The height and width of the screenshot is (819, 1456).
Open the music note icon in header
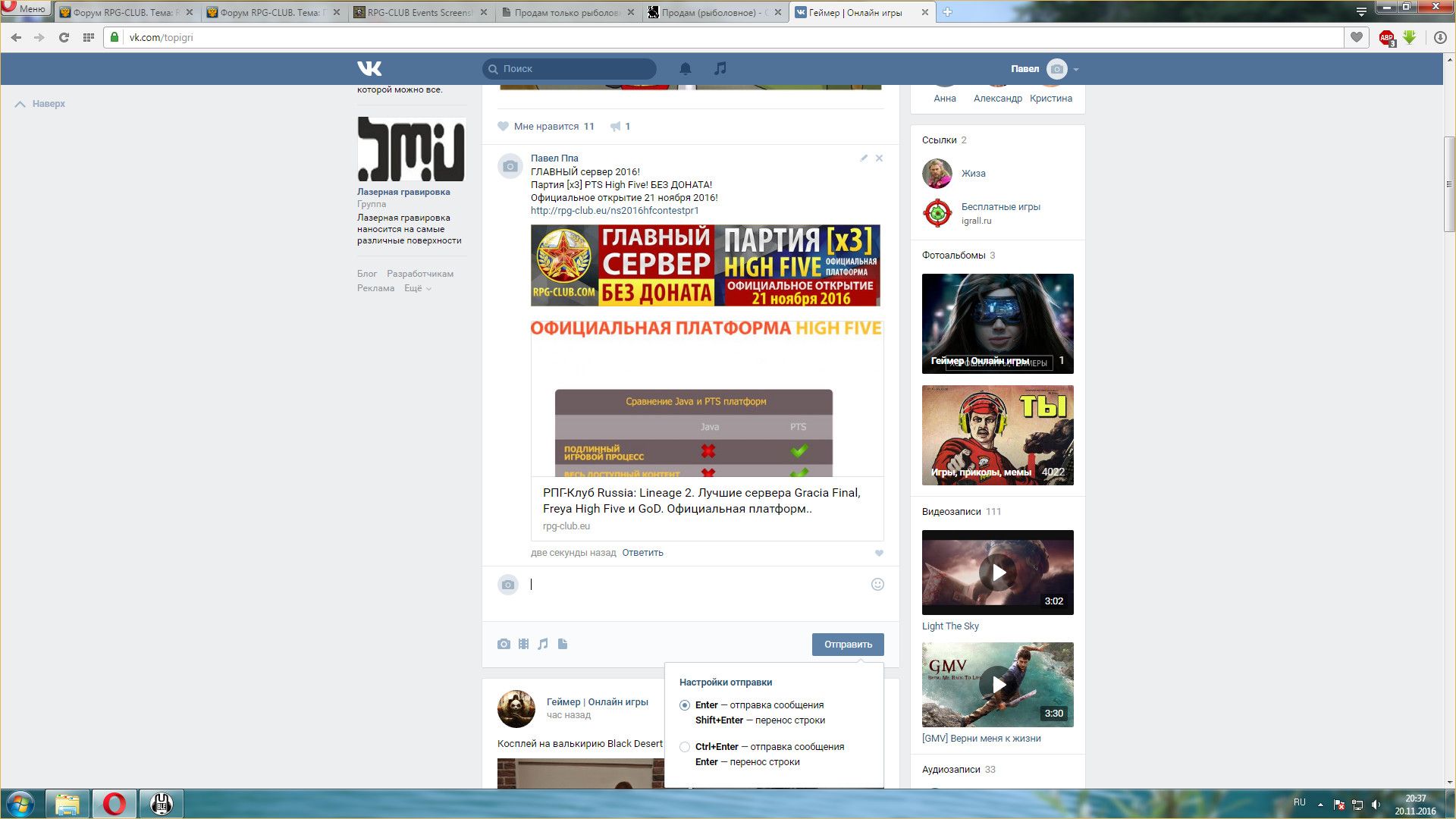point(720,69)
